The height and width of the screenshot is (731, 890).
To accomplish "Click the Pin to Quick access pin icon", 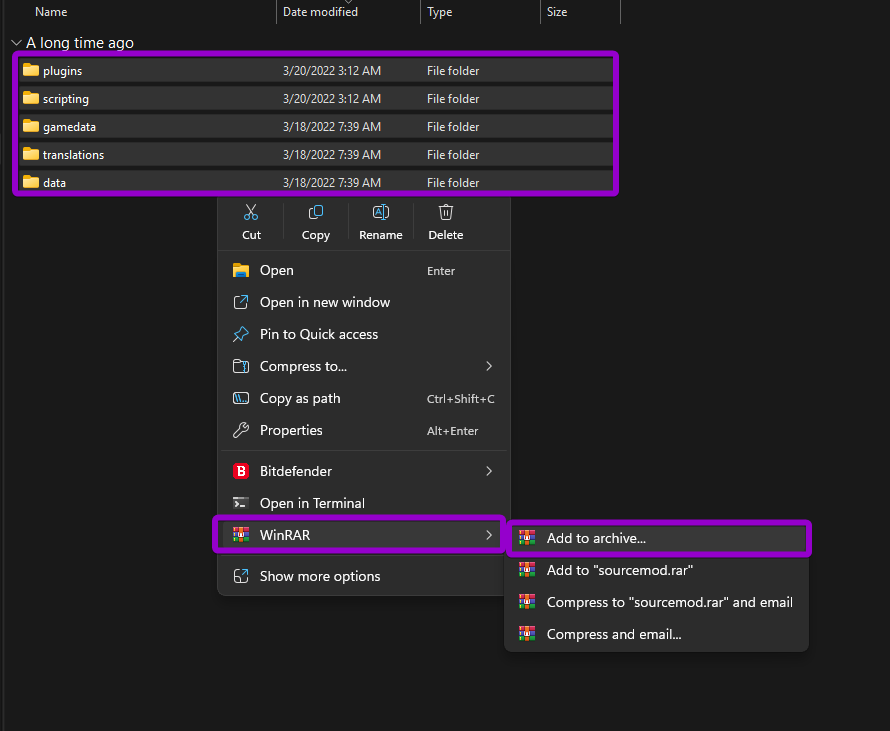I will click(x=239, y=334).
